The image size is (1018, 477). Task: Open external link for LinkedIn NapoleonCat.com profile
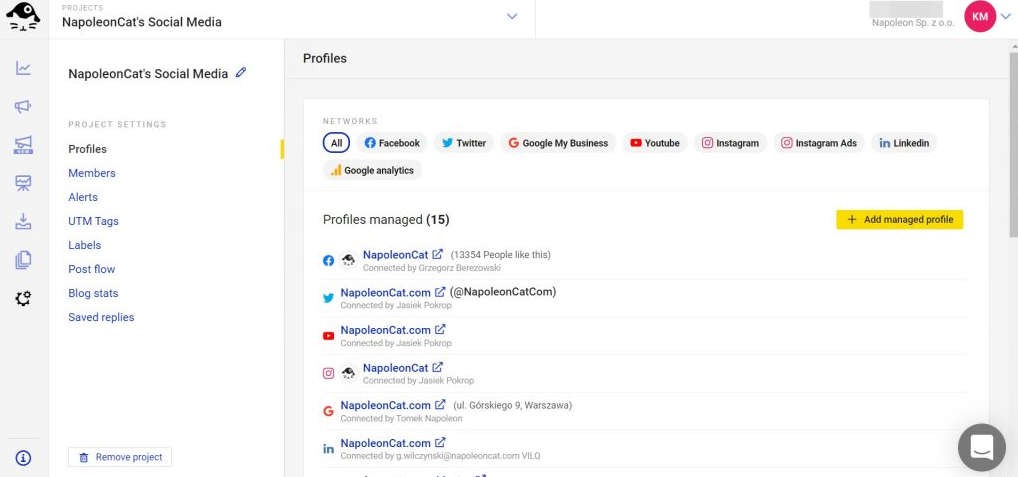440,443
